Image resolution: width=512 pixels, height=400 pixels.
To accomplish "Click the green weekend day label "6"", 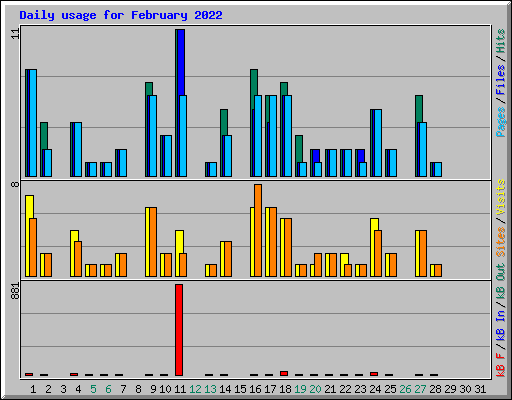I will [x=108, y=389].
